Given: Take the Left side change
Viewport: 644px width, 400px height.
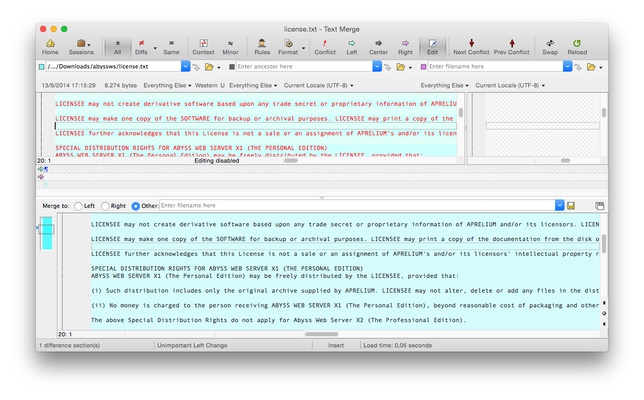Looking at the screenshot, I should tap(352, 47).
